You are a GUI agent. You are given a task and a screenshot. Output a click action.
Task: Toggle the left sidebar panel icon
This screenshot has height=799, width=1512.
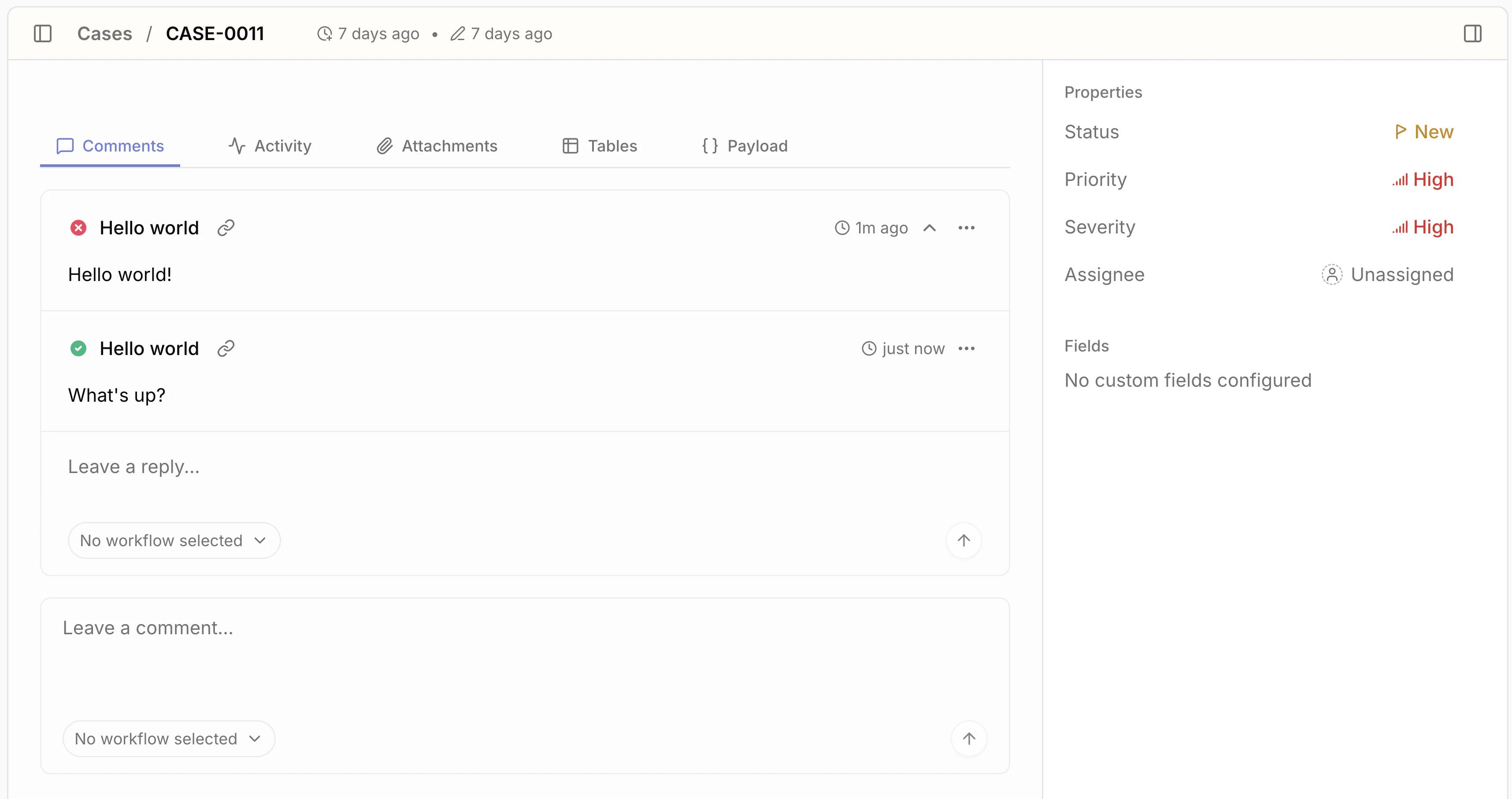click(x=43, y=33)
